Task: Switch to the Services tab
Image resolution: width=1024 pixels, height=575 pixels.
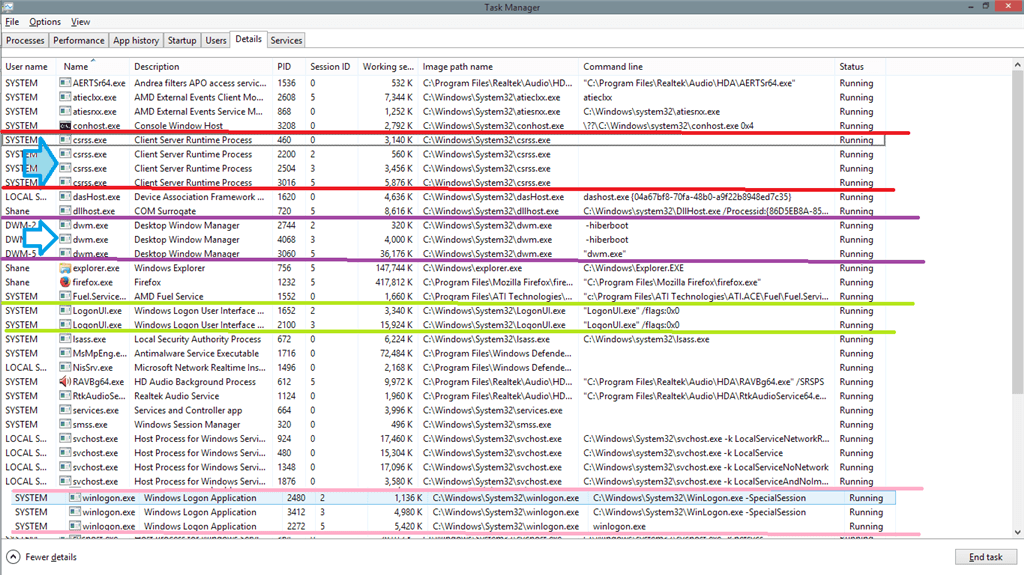Action: pyautogui.click(x=286, y=41)
